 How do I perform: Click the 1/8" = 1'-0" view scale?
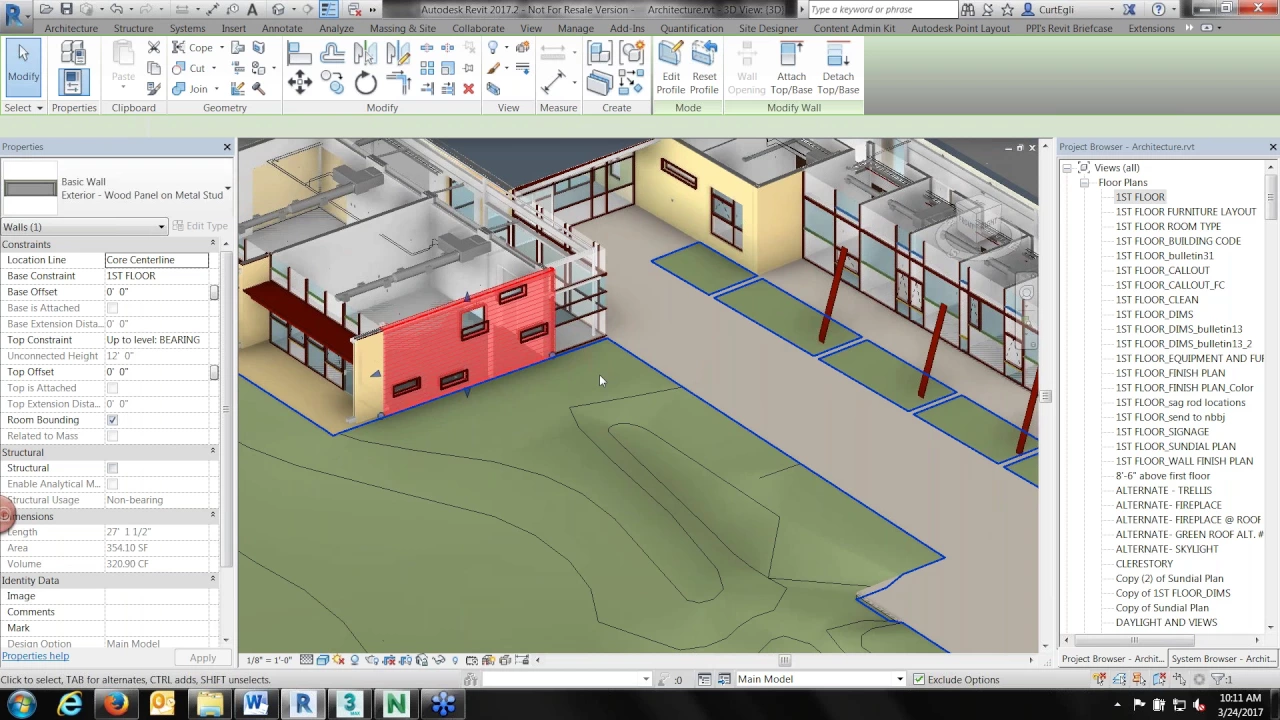[270, 660]
